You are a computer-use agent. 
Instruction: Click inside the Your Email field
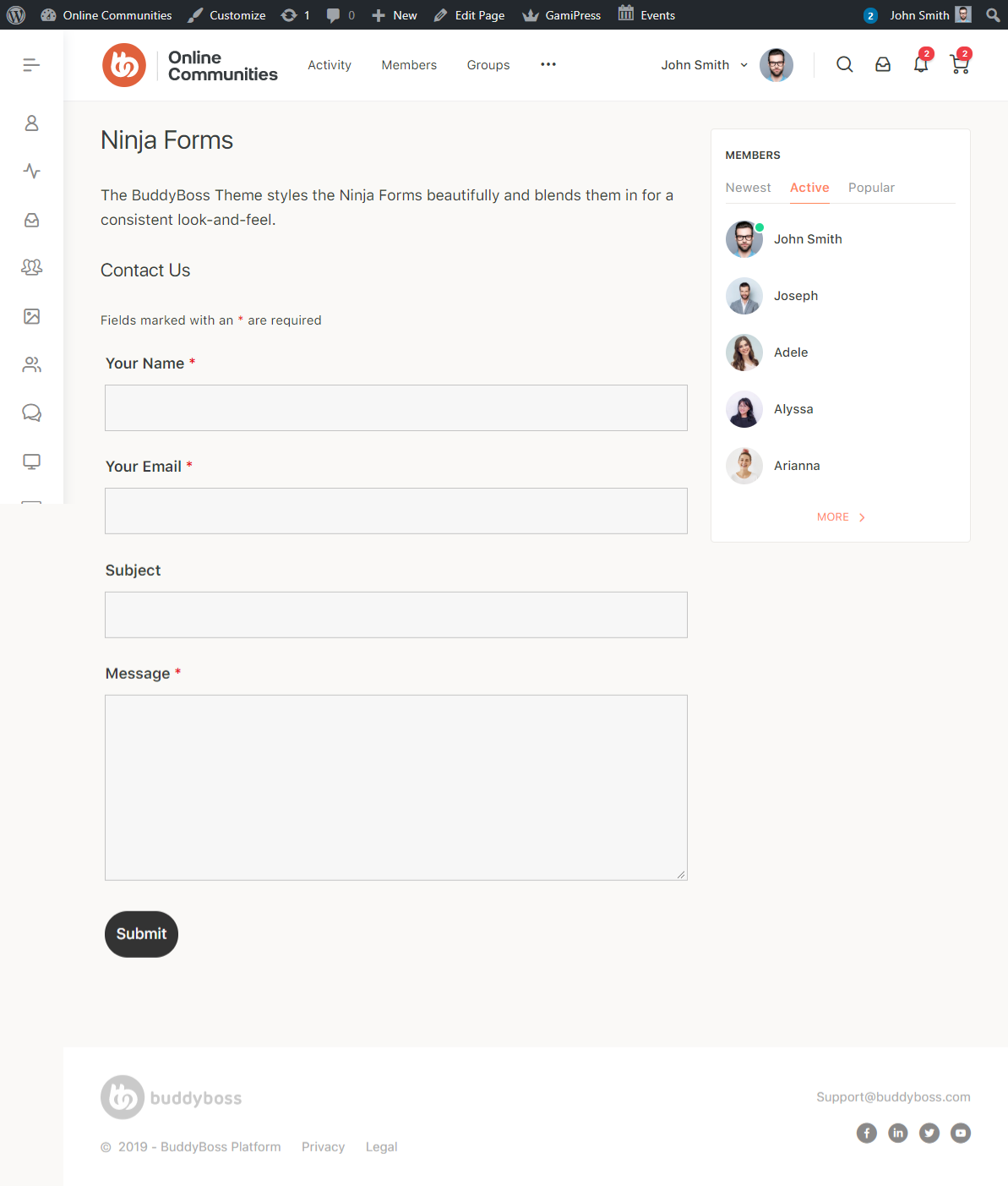coord(395,511)
